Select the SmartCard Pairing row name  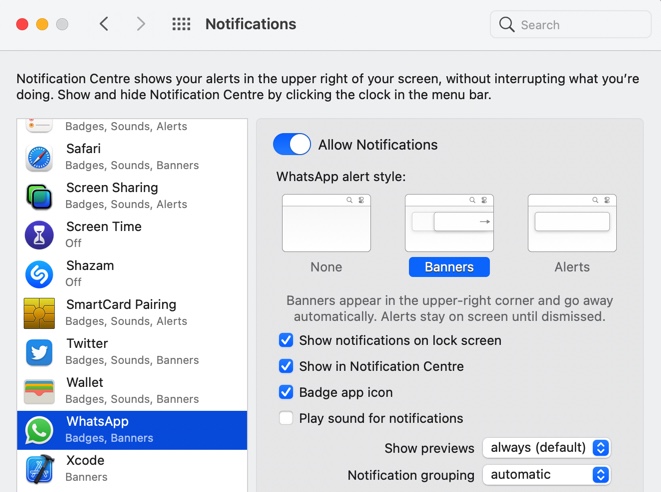(x=121, y=304)
